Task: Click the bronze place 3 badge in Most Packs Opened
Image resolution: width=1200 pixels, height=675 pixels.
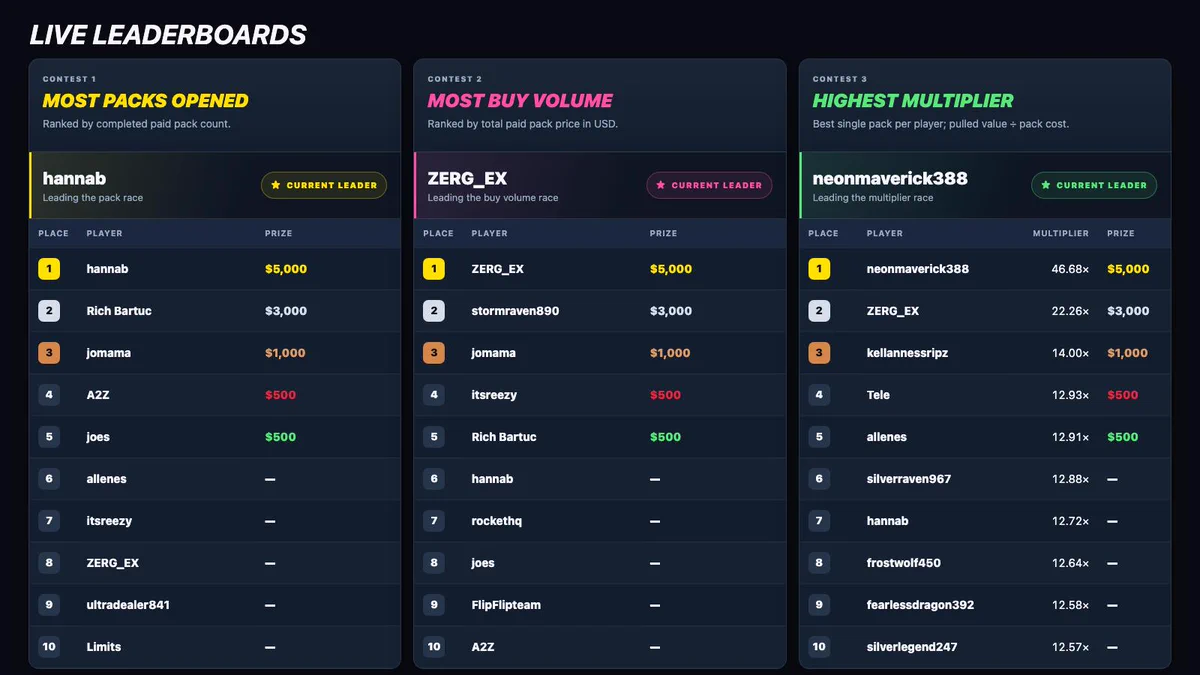Action: 49,353
